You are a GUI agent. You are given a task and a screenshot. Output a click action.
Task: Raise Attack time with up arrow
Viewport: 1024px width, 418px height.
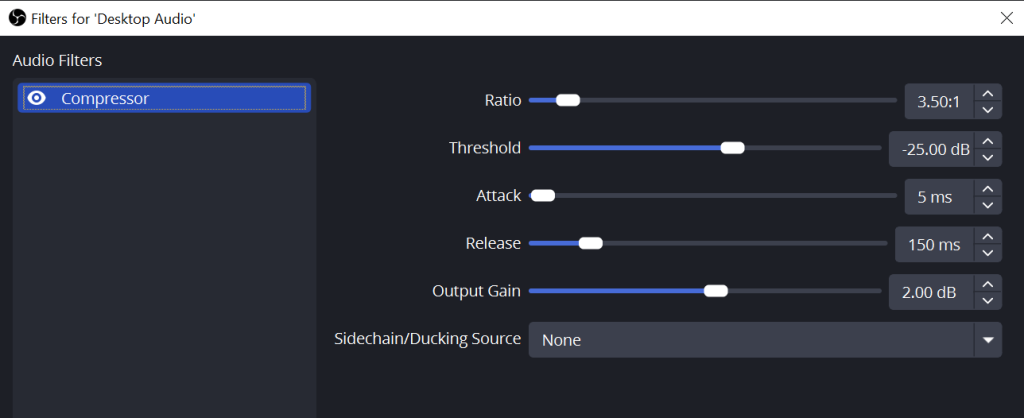988,188
